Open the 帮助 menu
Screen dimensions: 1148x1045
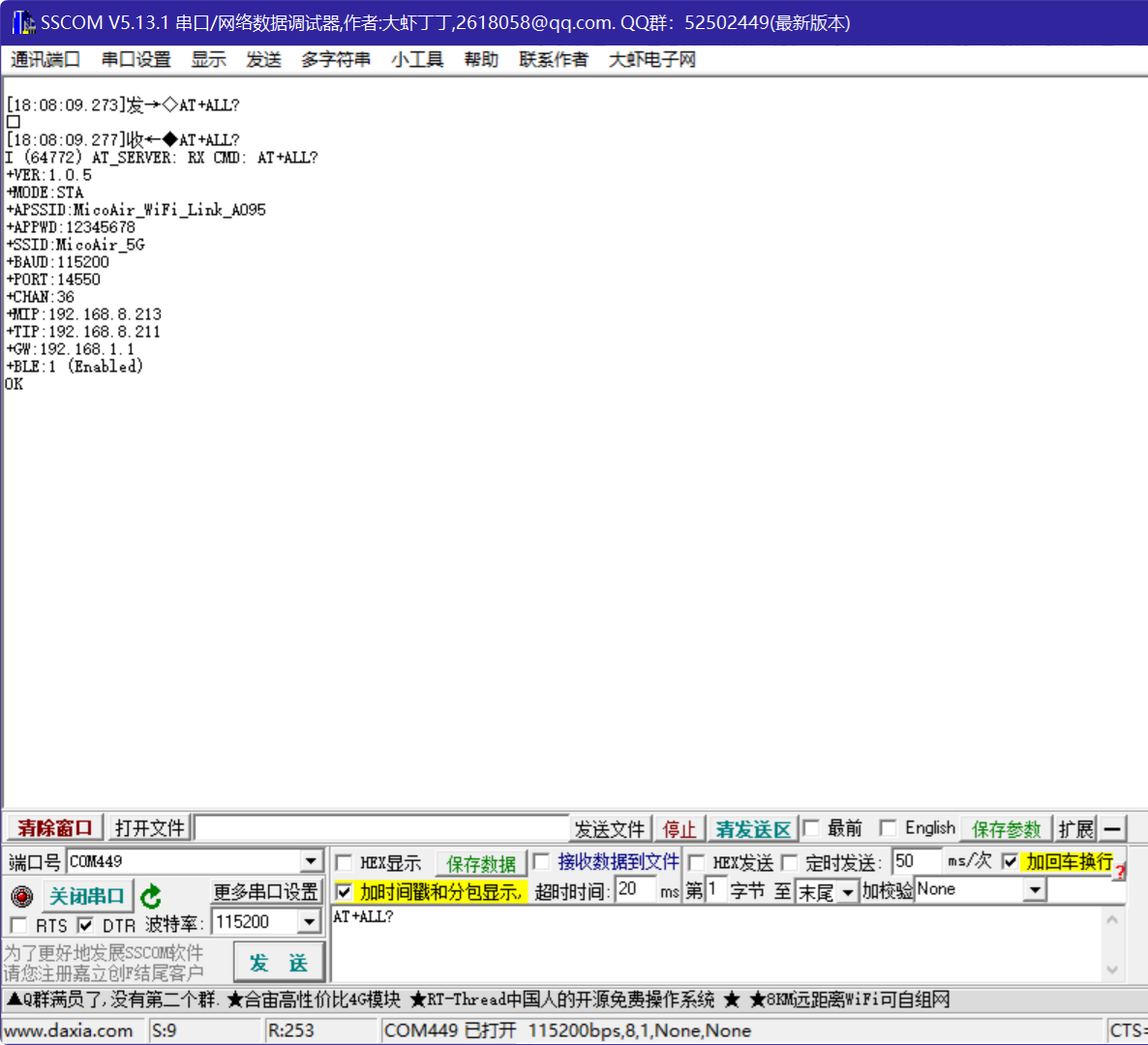pyautogui.click(x=481, y=59)
